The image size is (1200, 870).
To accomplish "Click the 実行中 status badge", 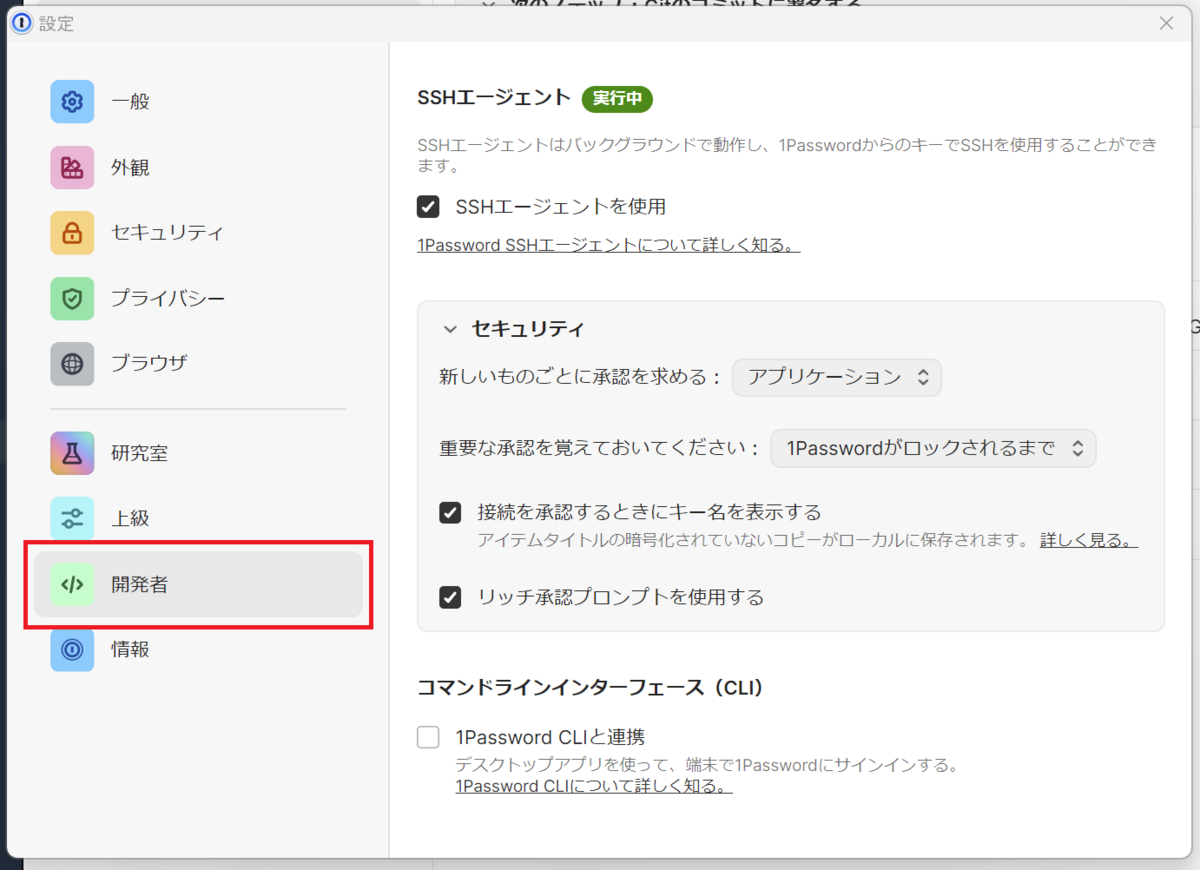I will 617,99.
